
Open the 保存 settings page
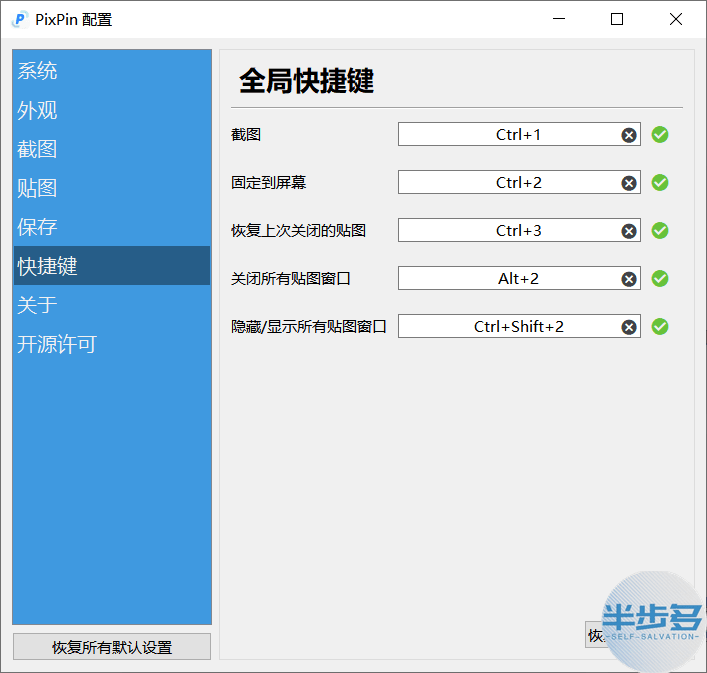112,227
